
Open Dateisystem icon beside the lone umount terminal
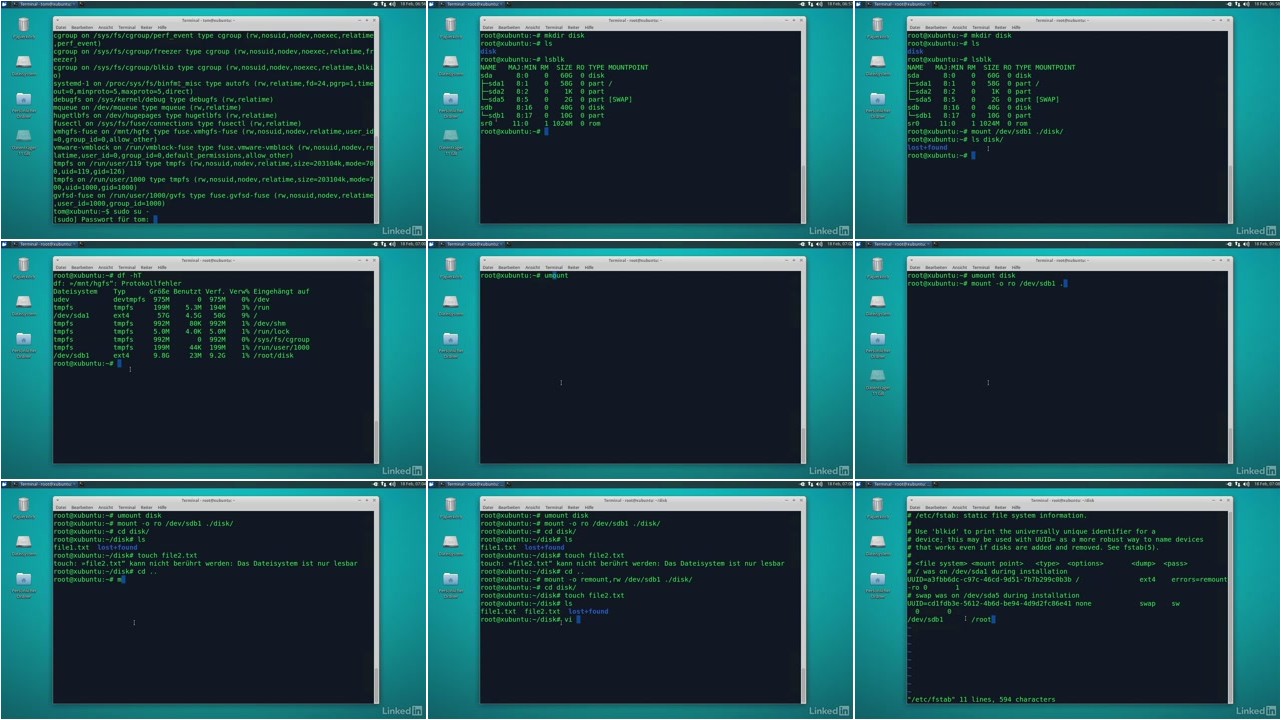pyautogui.click(x=450, y=305)
